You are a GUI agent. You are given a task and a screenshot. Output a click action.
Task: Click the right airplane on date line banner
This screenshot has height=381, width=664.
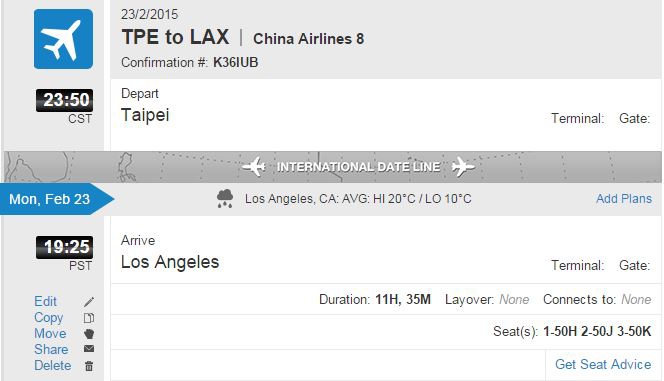click(463, 167)
